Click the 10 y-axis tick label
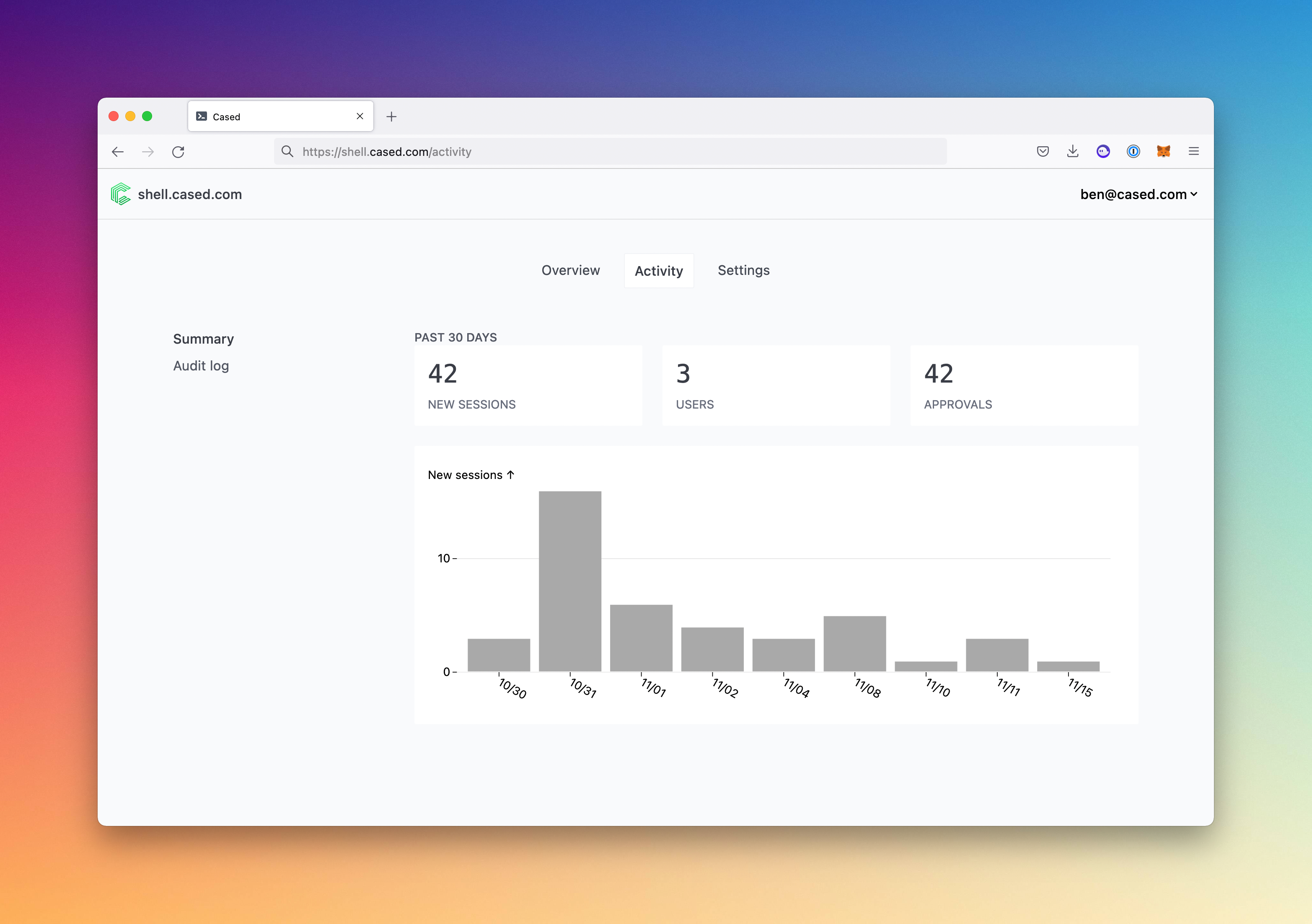The height and width of the screenshot is (924, 1312). coord(444,558)
